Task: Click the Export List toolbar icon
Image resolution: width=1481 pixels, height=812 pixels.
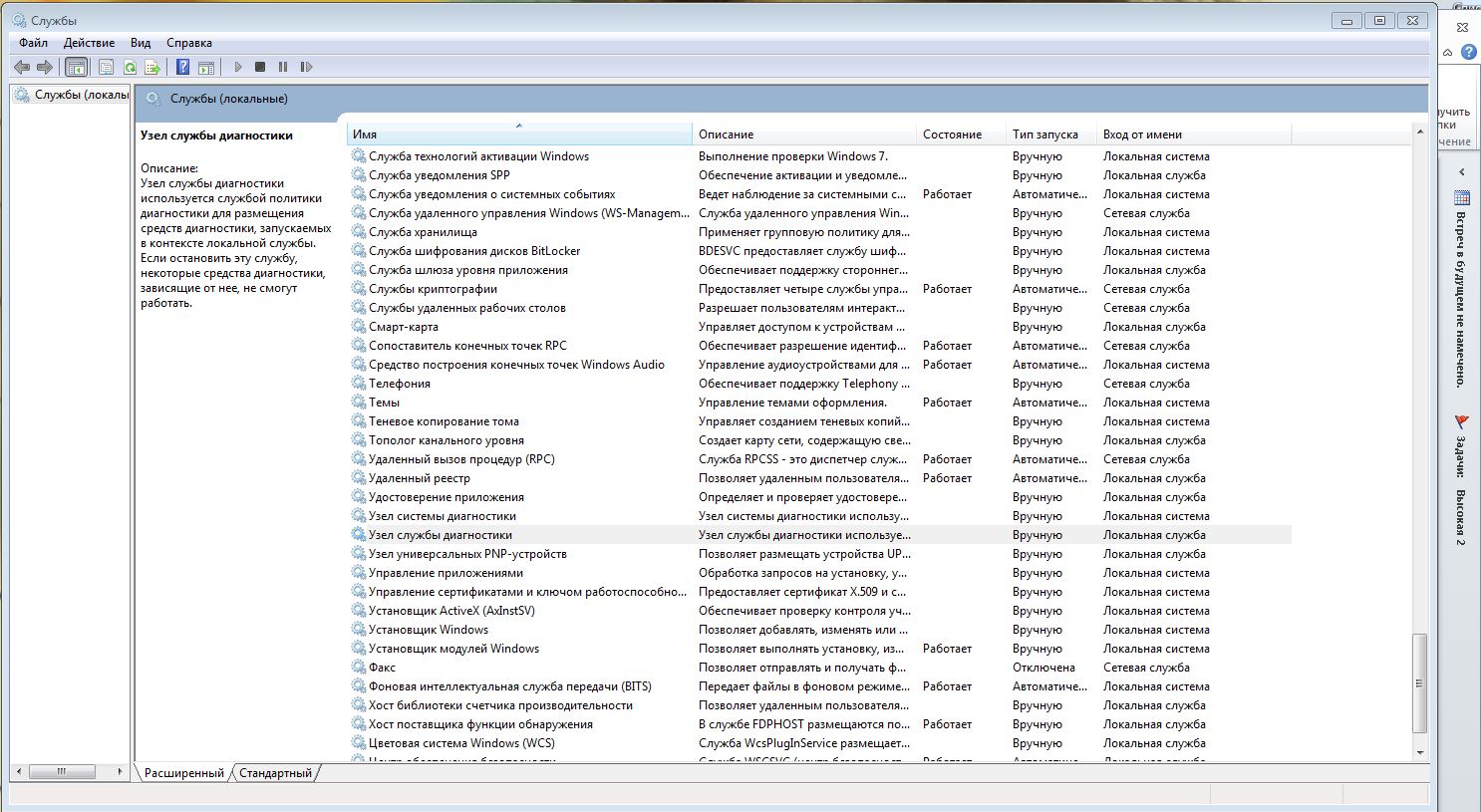Action: tap(152, 67)
